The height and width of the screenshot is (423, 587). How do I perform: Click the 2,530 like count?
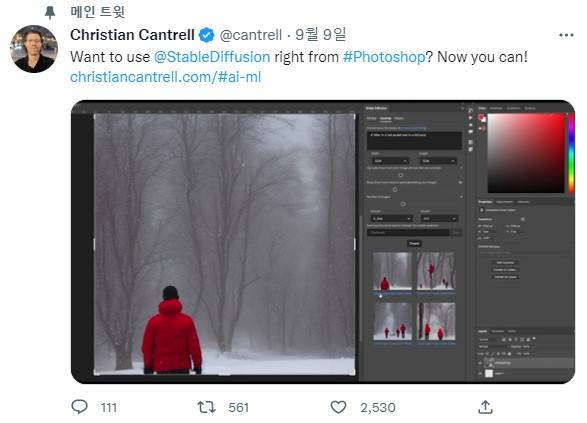378,407
